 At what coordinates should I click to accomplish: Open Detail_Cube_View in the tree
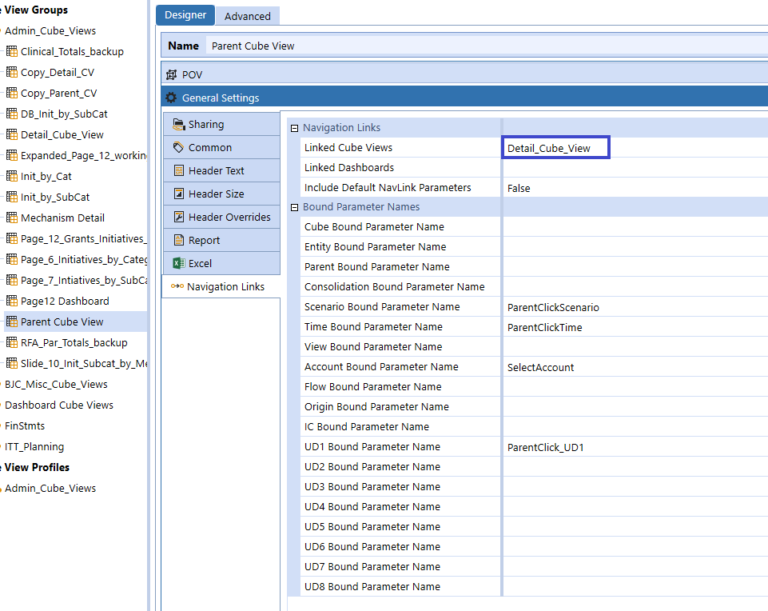pos(62,135)
